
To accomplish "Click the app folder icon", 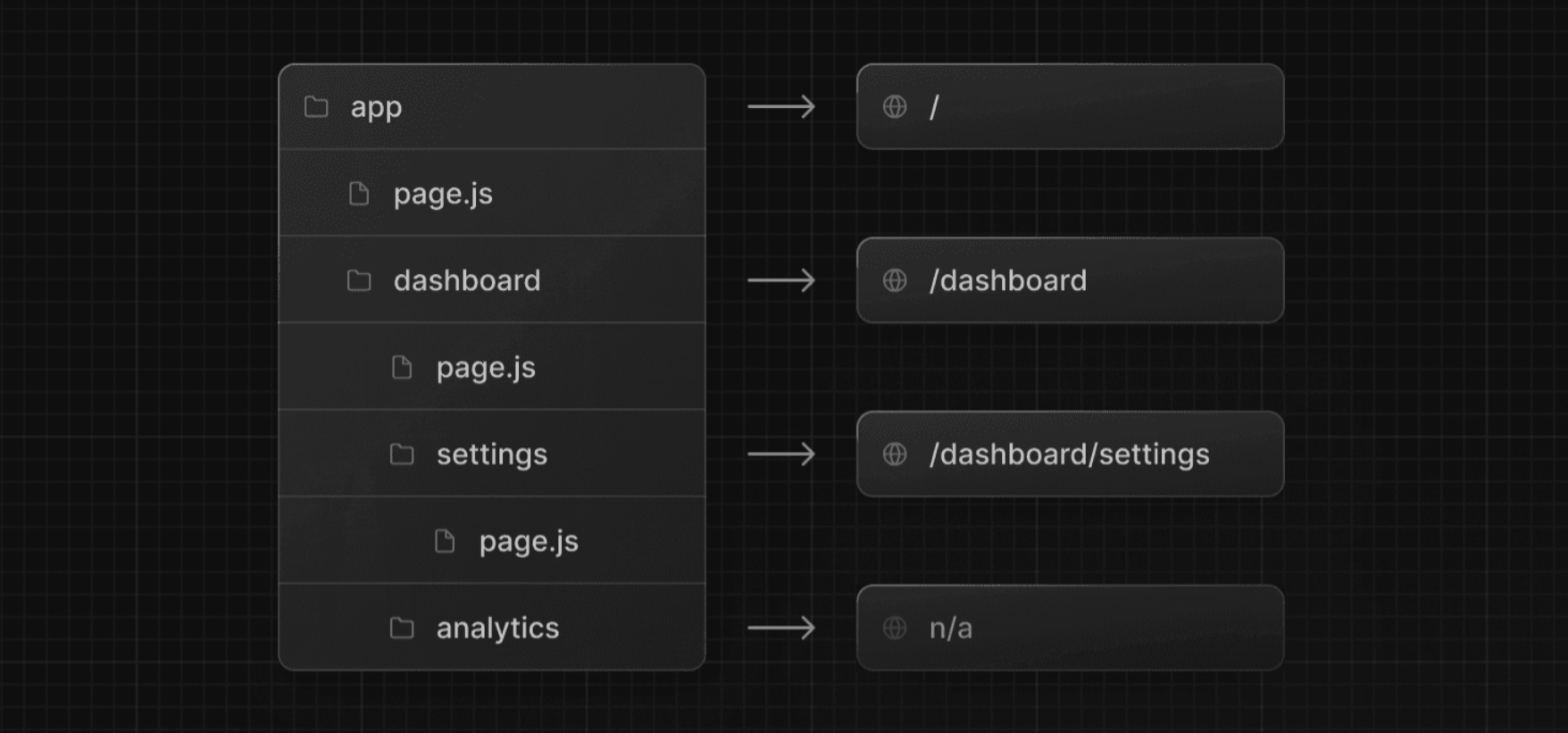I will pos(316,107).
